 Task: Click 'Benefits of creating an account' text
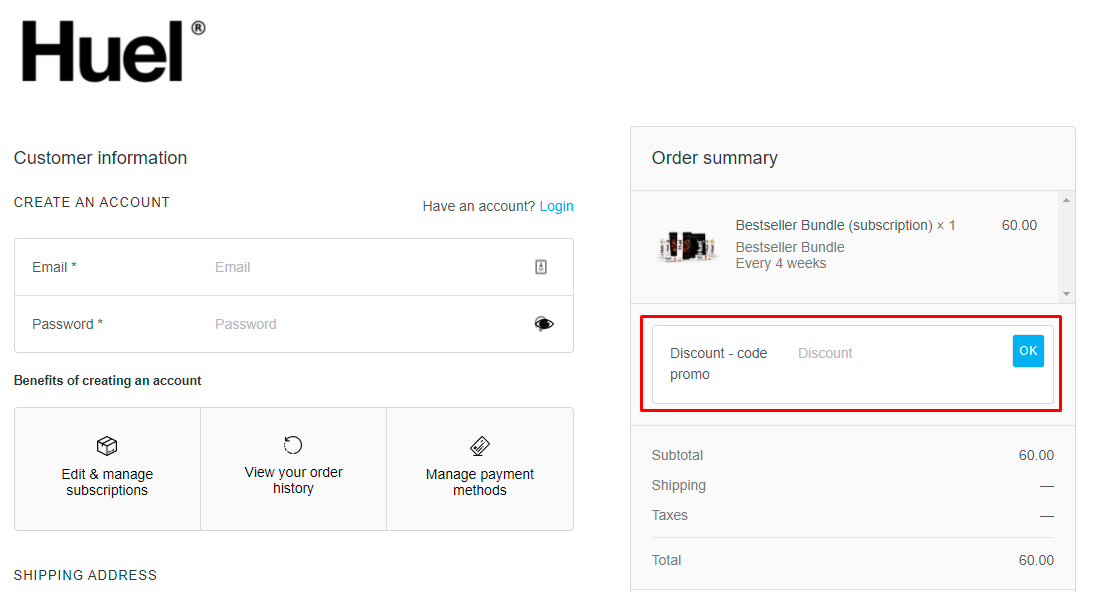108,381
